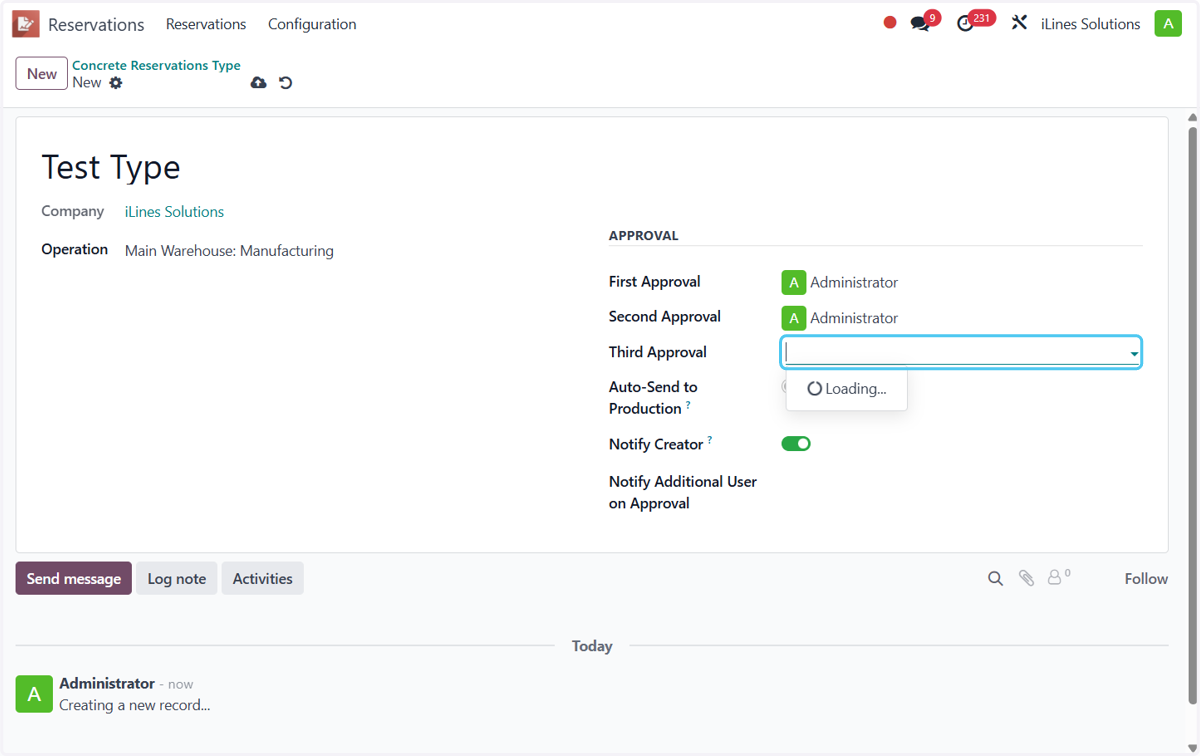Click the gear actions icon beside New
The width and height of the screenshot is (1200, 756).
pos(116,83)
